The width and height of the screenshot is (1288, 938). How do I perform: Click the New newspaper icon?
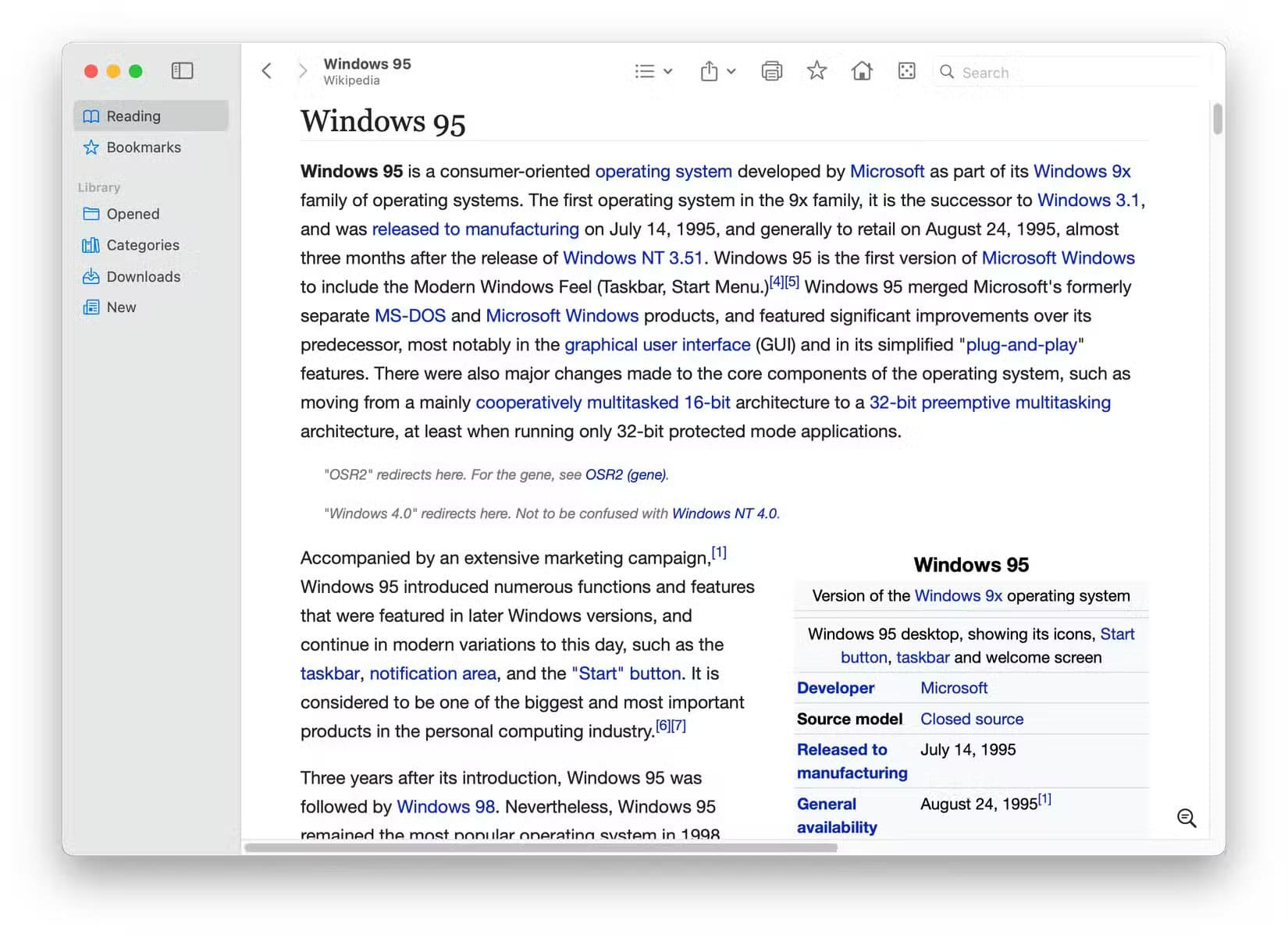(91, 307)
